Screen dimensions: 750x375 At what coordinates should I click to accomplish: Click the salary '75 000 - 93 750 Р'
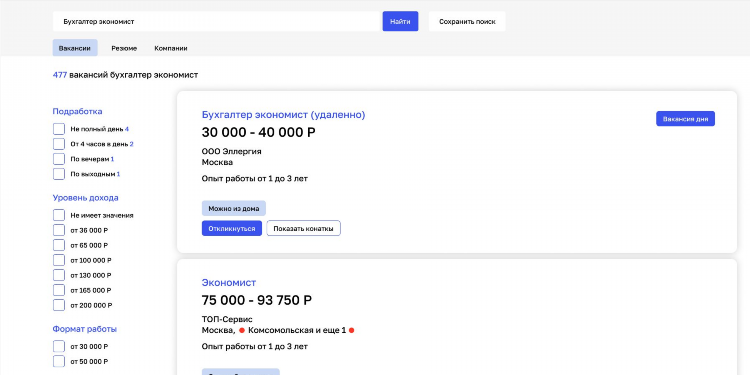click(x=256, y=300)
